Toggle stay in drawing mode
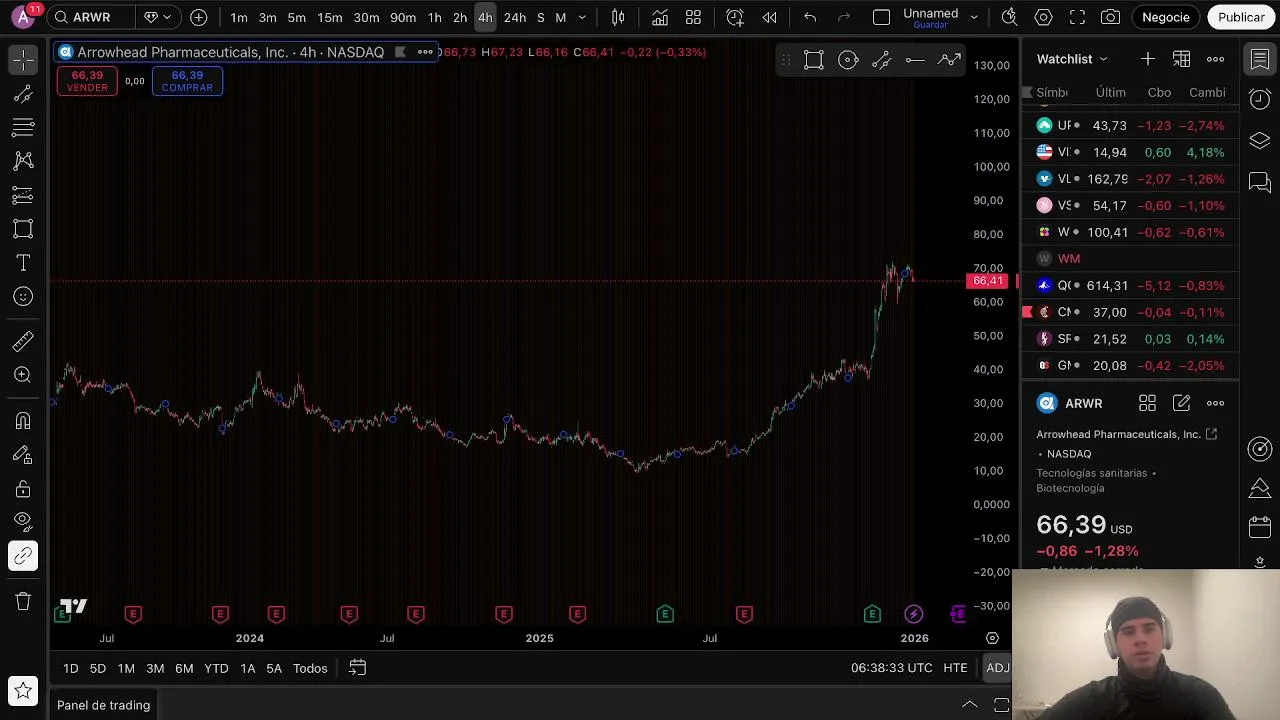Viewport: 1280px width, 720px height. 23,455
